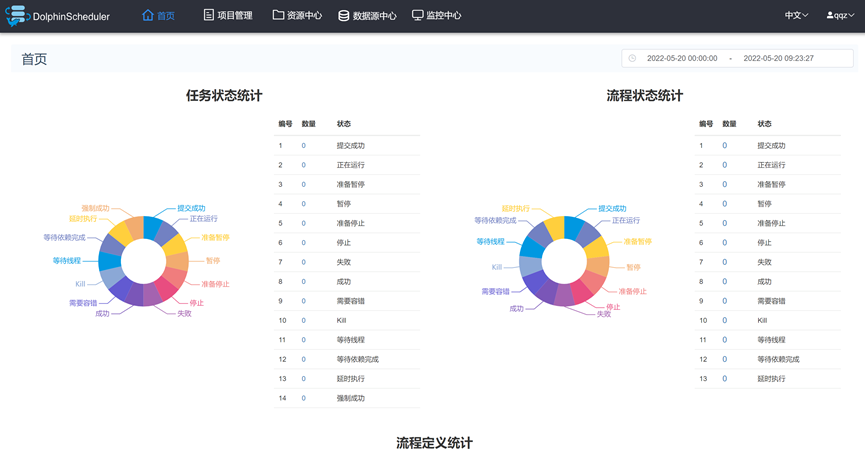Click the 数量 column header in process table
The width and height of the screenshot is (865, 464).
[x=729, y=124]
